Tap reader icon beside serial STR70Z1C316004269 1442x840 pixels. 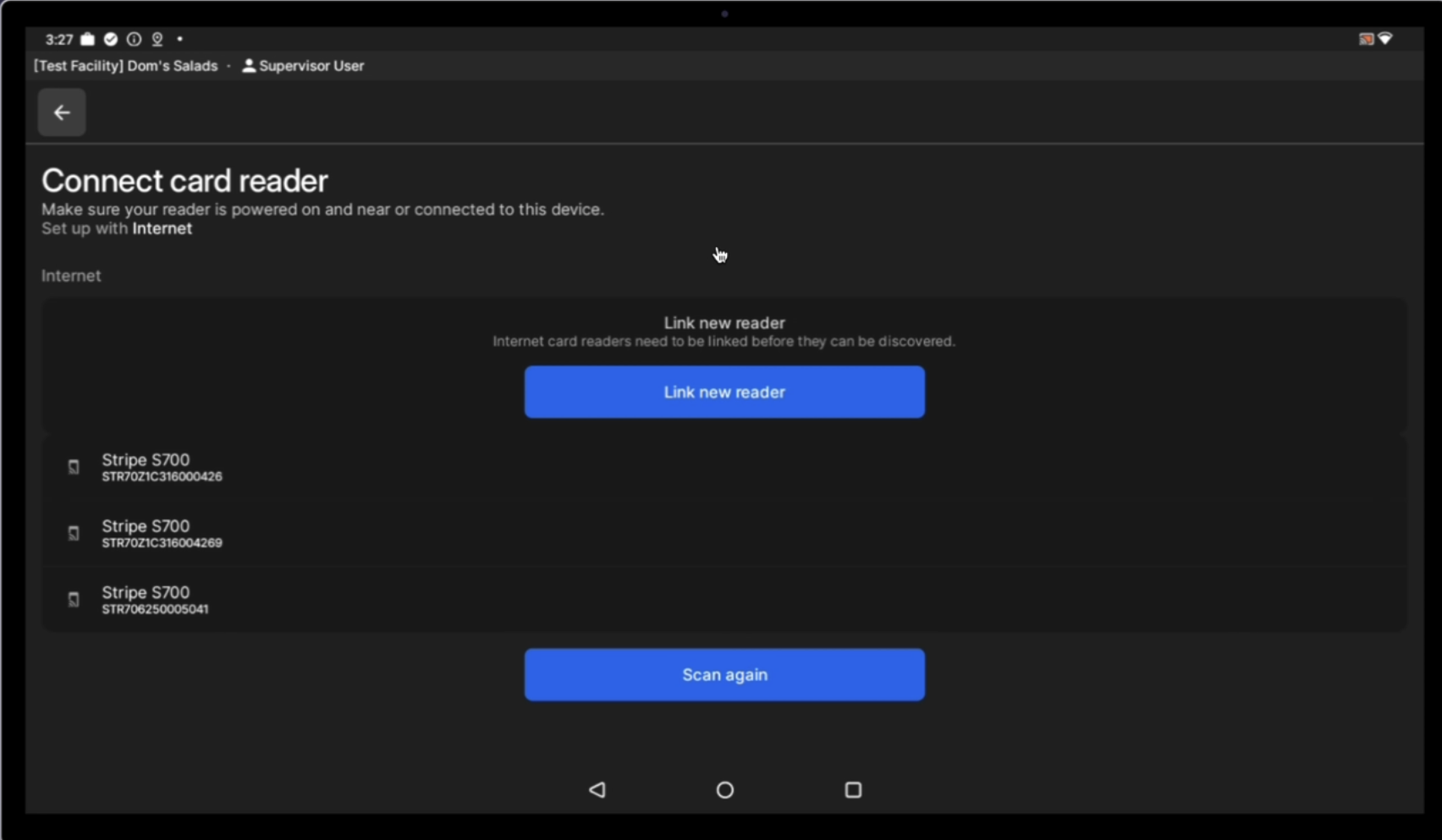(74, 533)
